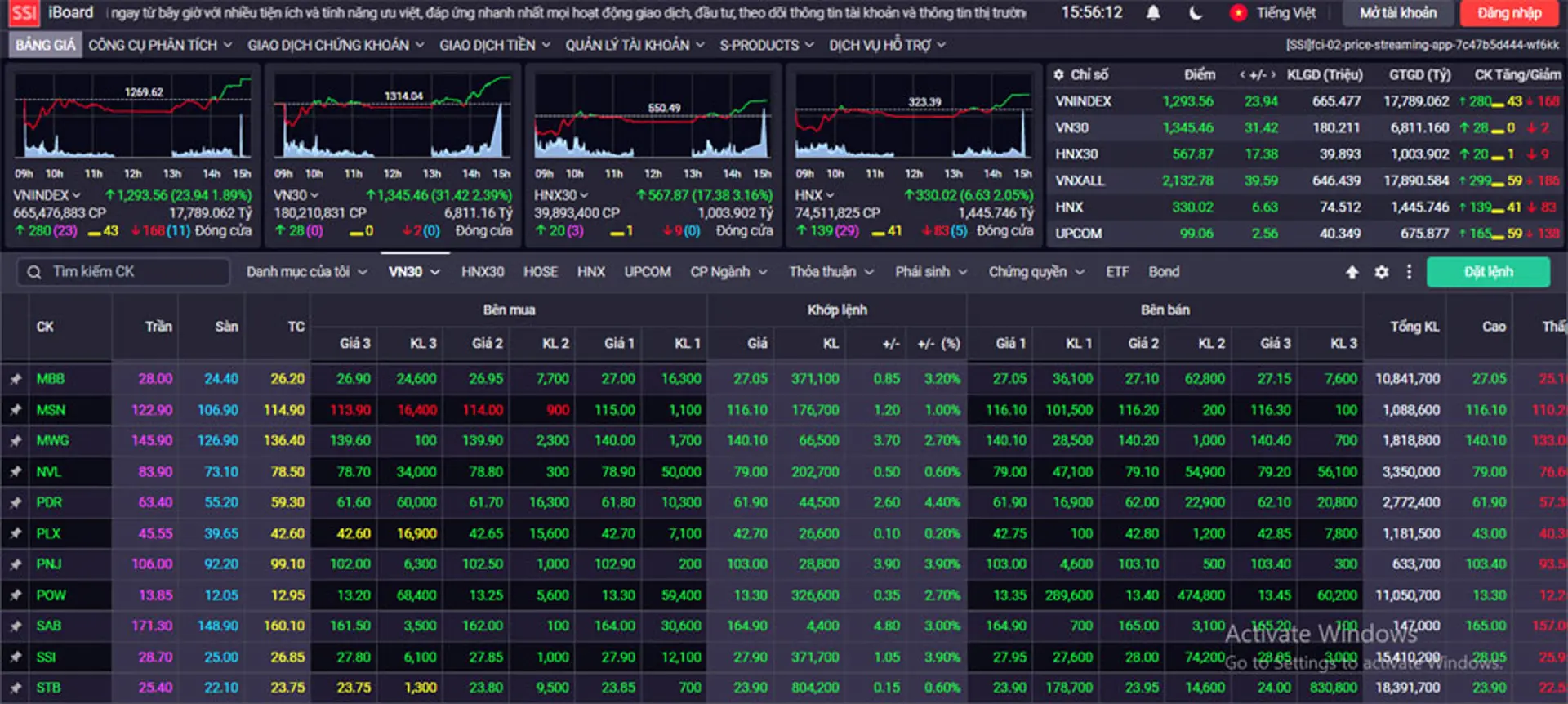
Task: Open CP Ngành dropdown
Action: pos(728,272)
